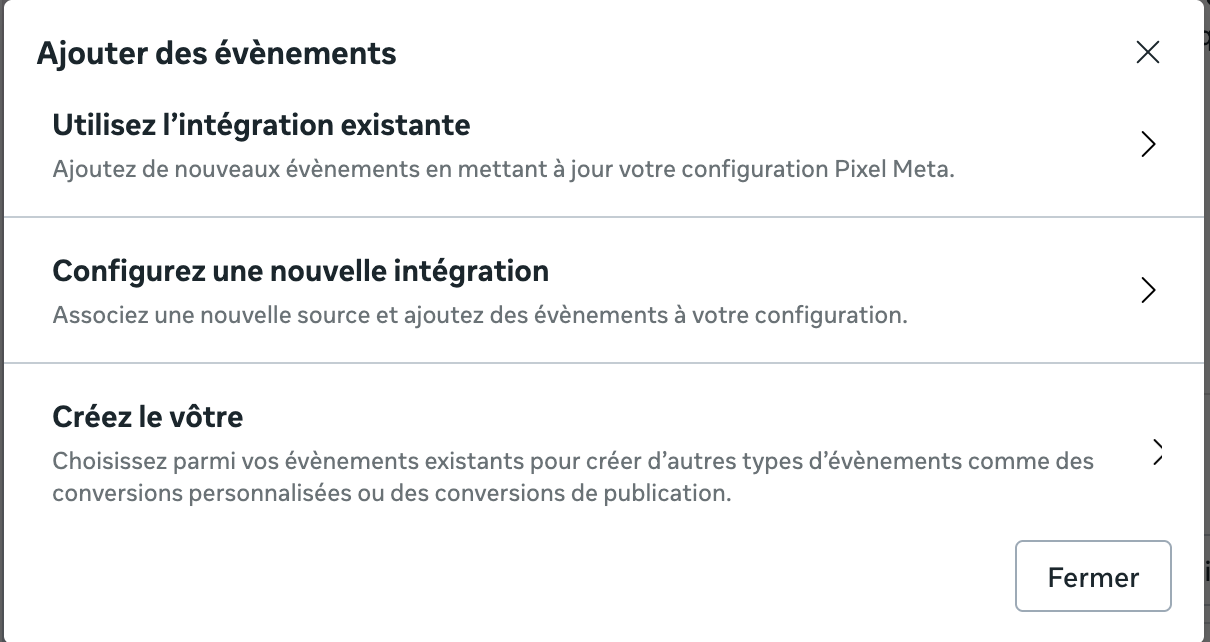The image size is (1210, 642).
Task: Click the chevron beside Utilisez l'intégration existante
Action: pos(1148,145)
